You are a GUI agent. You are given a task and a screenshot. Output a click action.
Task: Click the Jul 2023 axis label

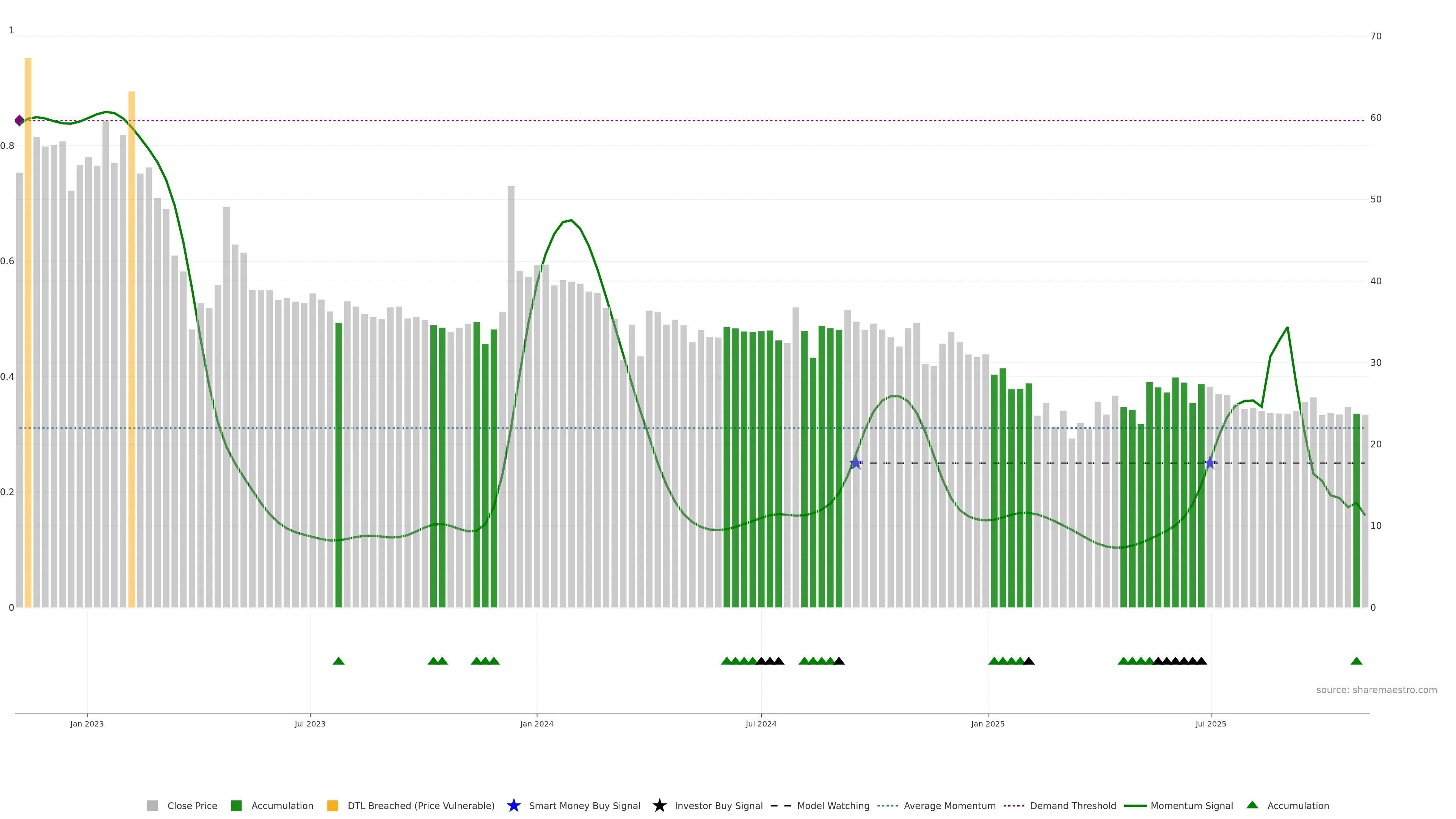click(x=310, y=723)
